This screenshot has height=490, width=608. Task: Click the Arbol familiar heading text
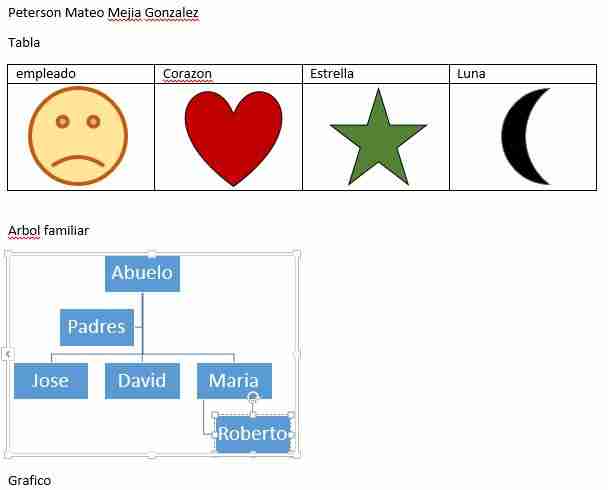pyautogui.click(x=48, y=231)
